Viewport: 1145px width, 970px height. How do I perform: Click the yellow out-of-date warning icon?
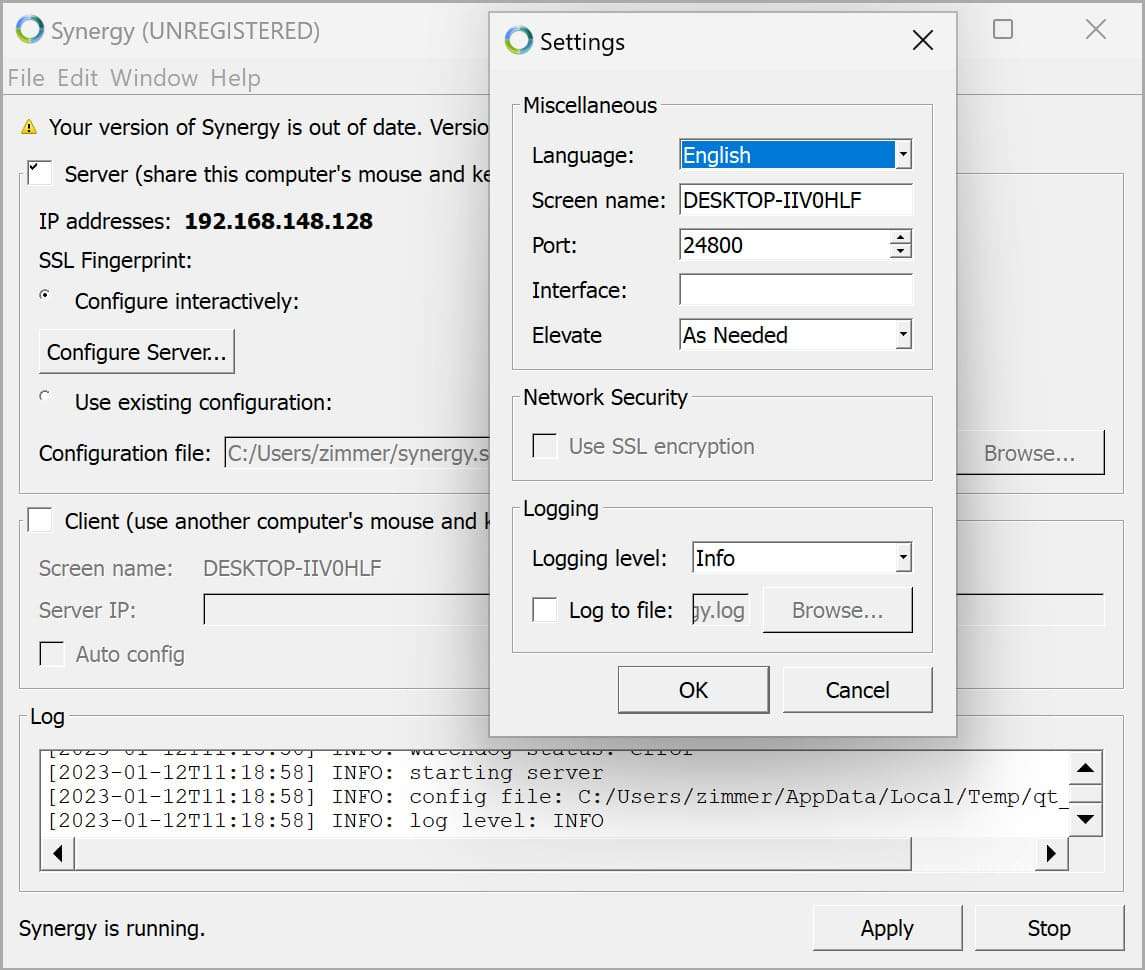tap(29, 127)
